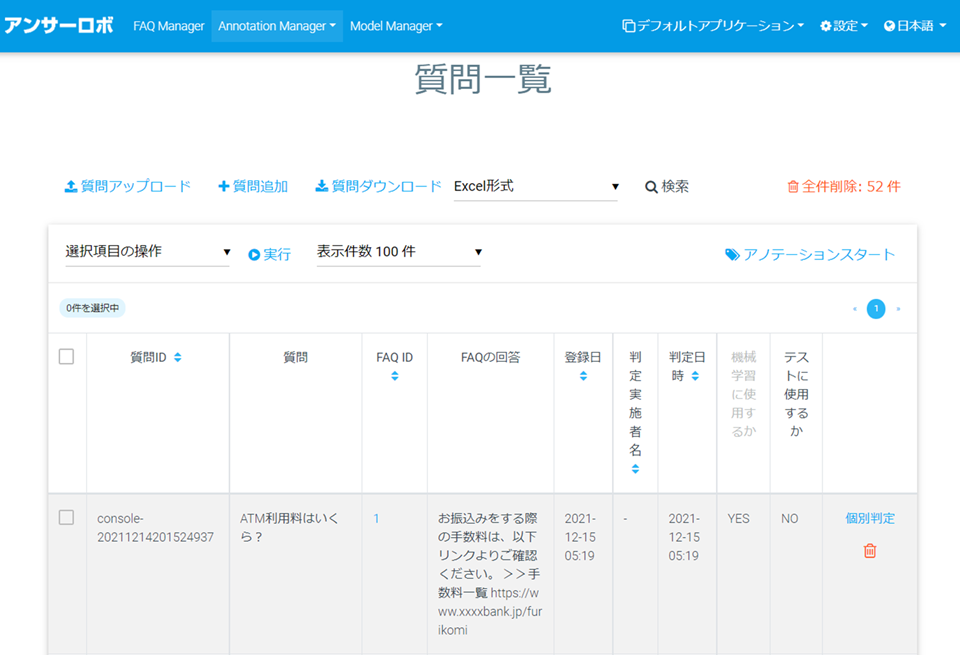
Task: Click question text ATM利用料はいくら？
Action: [x=289, y=528]
